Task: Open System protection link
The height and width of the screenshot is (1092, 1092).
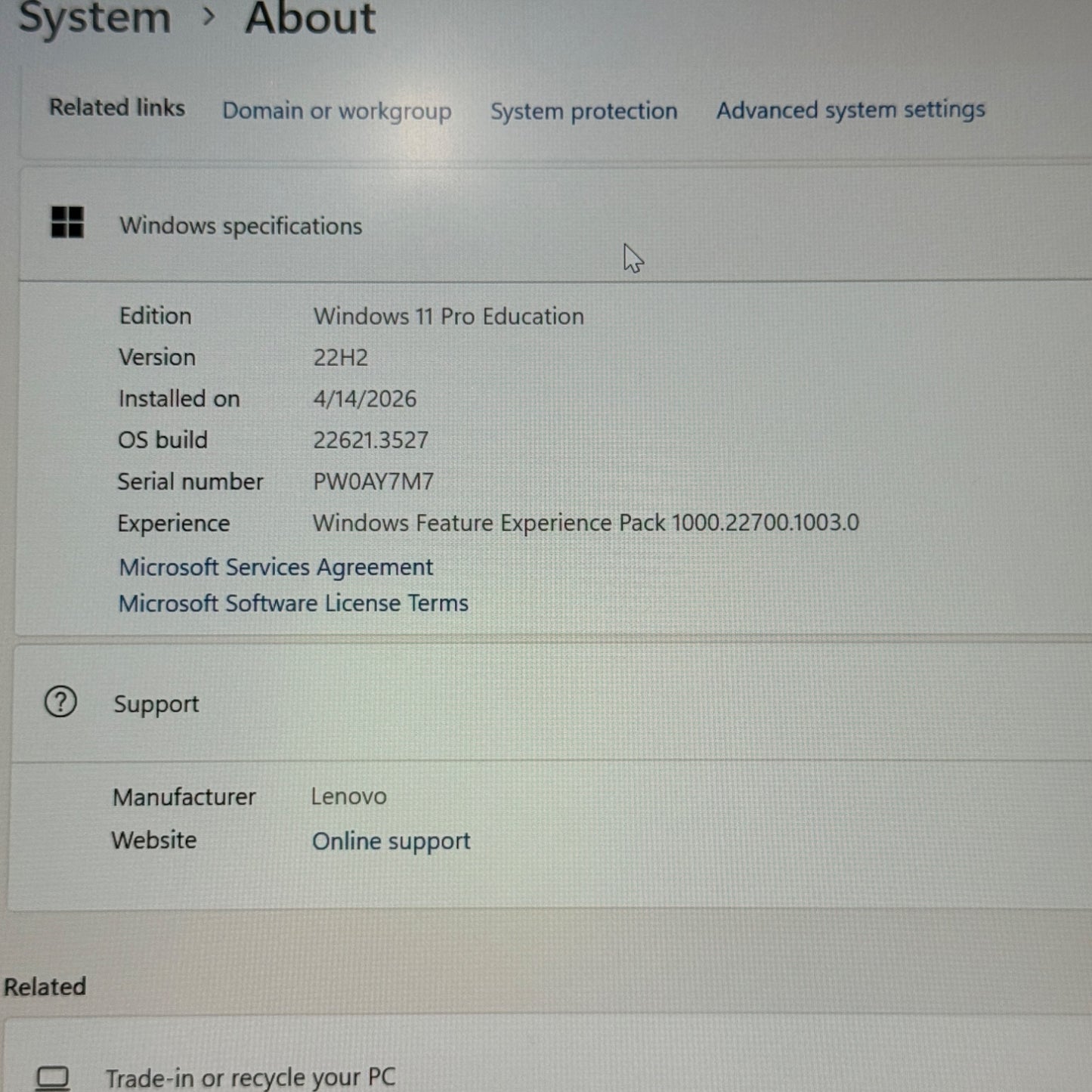Action: (584, 111)
